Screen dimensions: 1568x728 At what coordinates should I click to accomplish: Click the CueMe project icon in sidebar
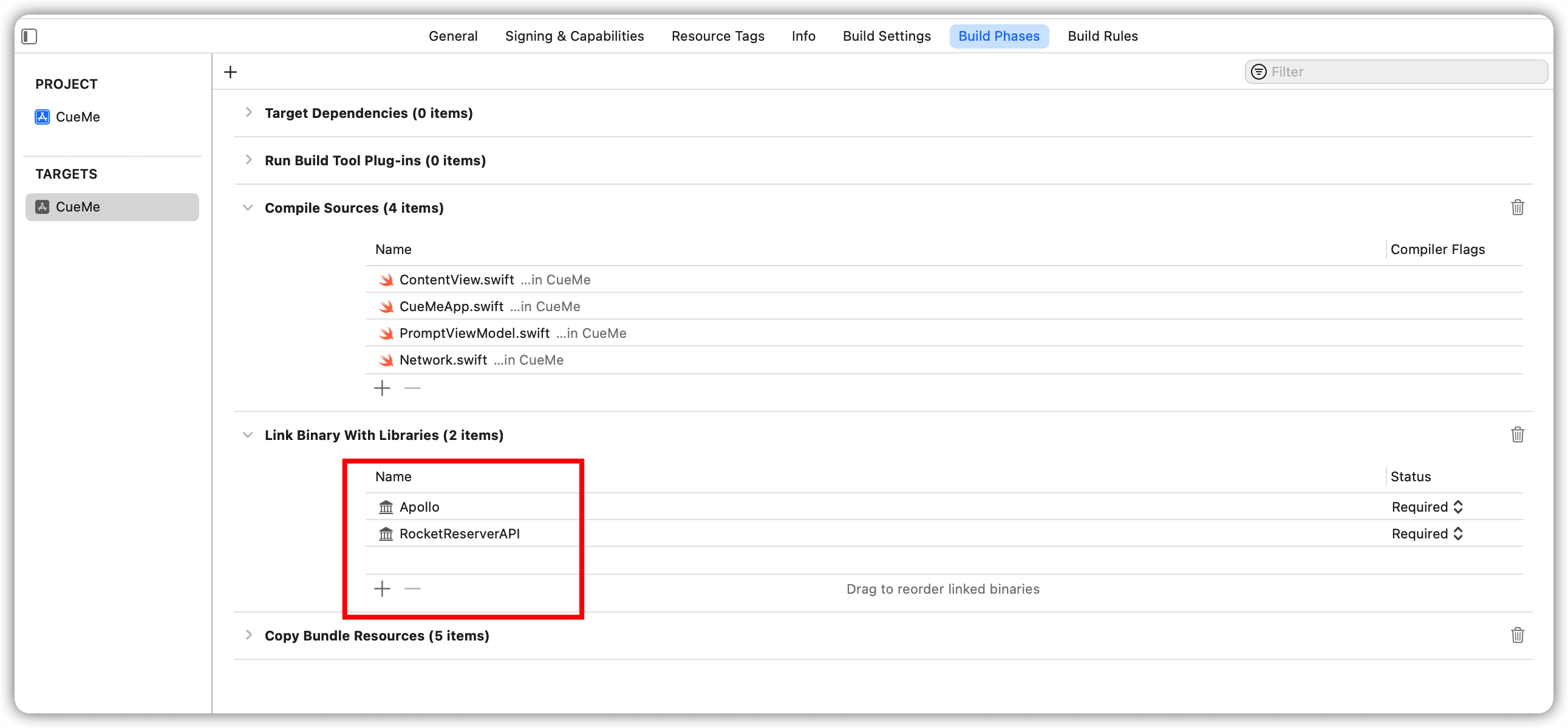[42, 117]
